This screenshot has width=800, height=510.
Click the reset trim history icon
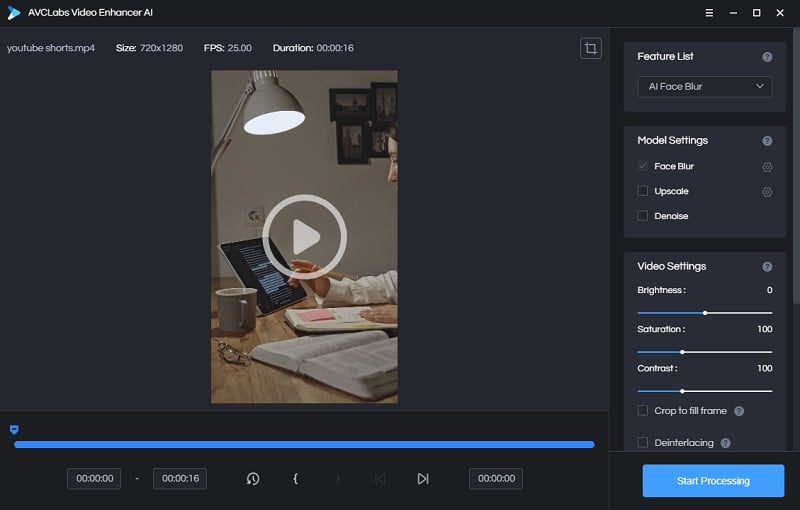(x=253, y=479)
